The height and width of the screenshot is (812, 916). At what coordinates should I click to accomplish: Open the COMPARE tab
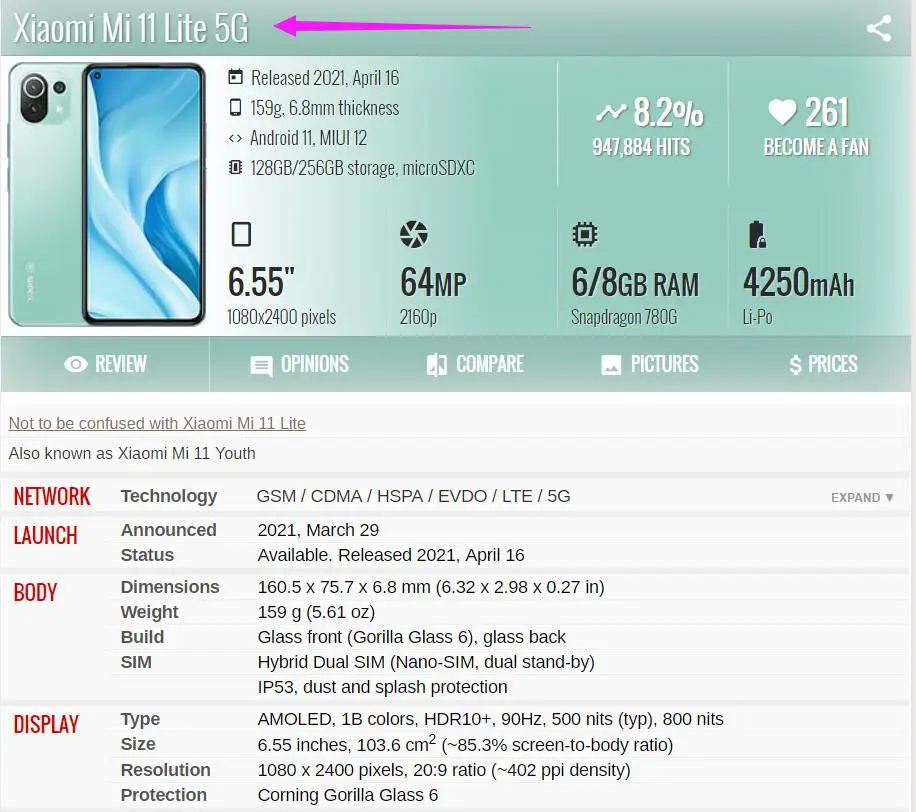pyautogui.click(x=475, y=364)
